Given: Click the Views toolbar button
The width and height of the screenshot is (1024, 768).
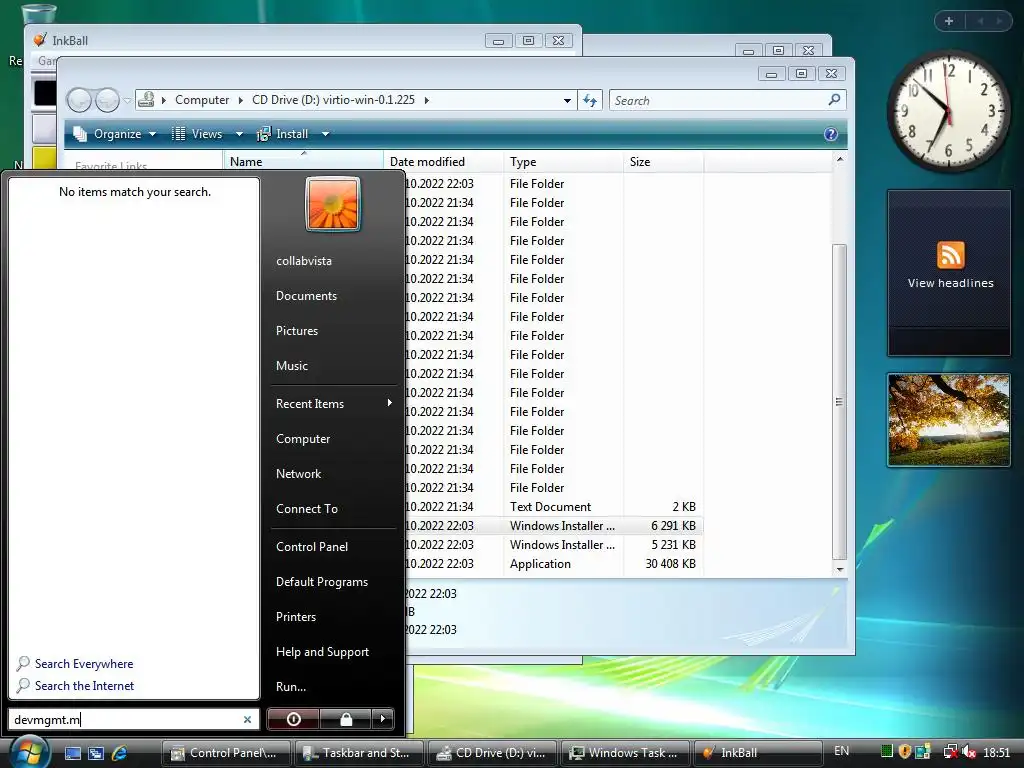Looking at the screenshot, I should click(197, 134).
